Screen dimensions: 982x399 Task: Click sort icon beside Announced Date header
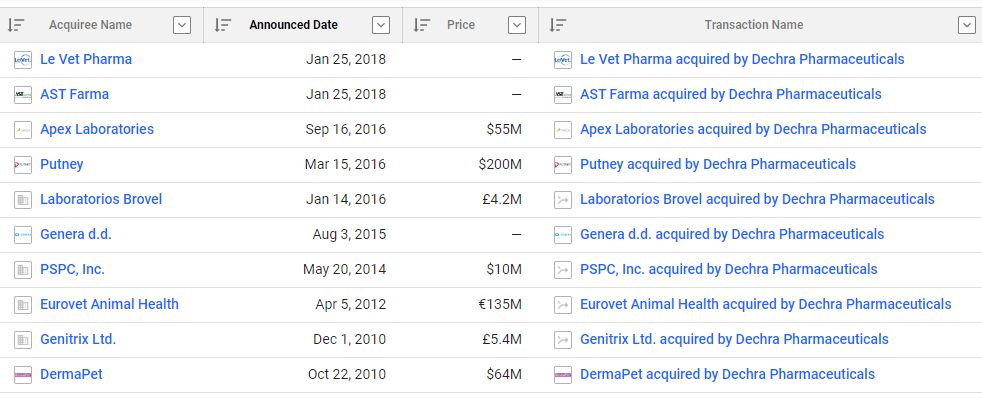223,25
